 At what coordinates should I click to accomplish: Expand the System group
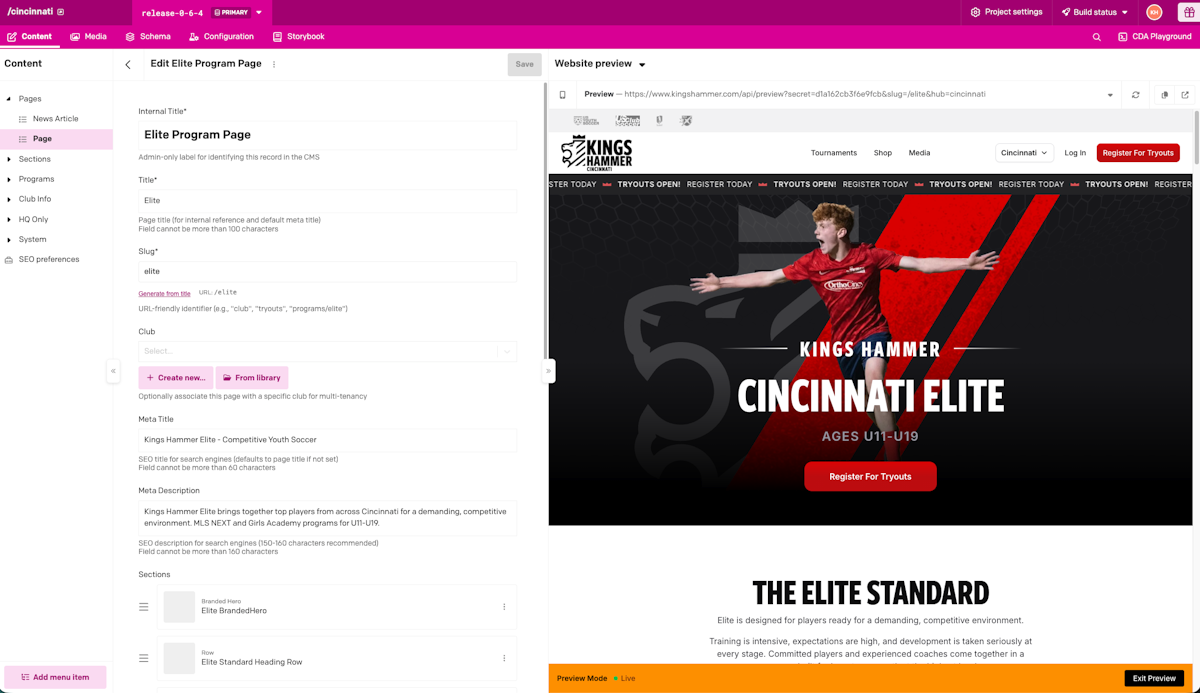(9, 239)
